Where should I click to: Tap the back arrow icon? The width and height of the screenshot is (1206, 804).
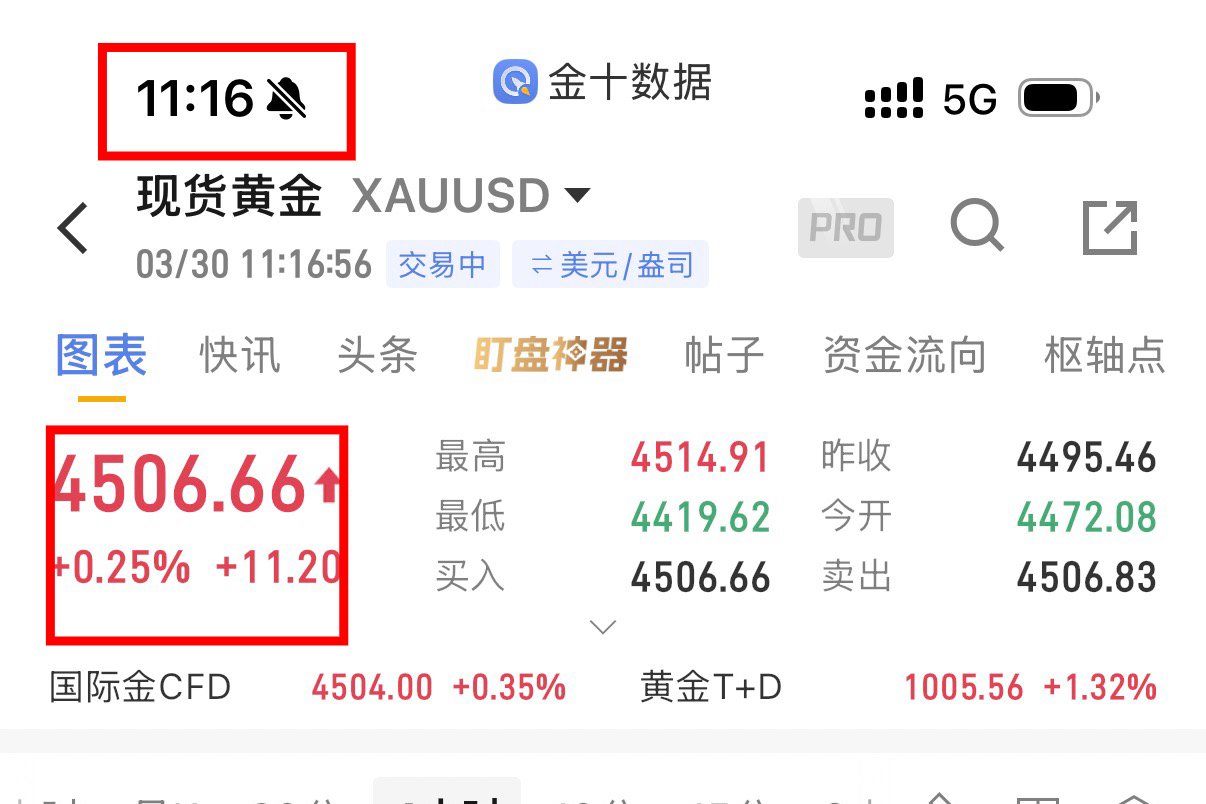[73, 228]
